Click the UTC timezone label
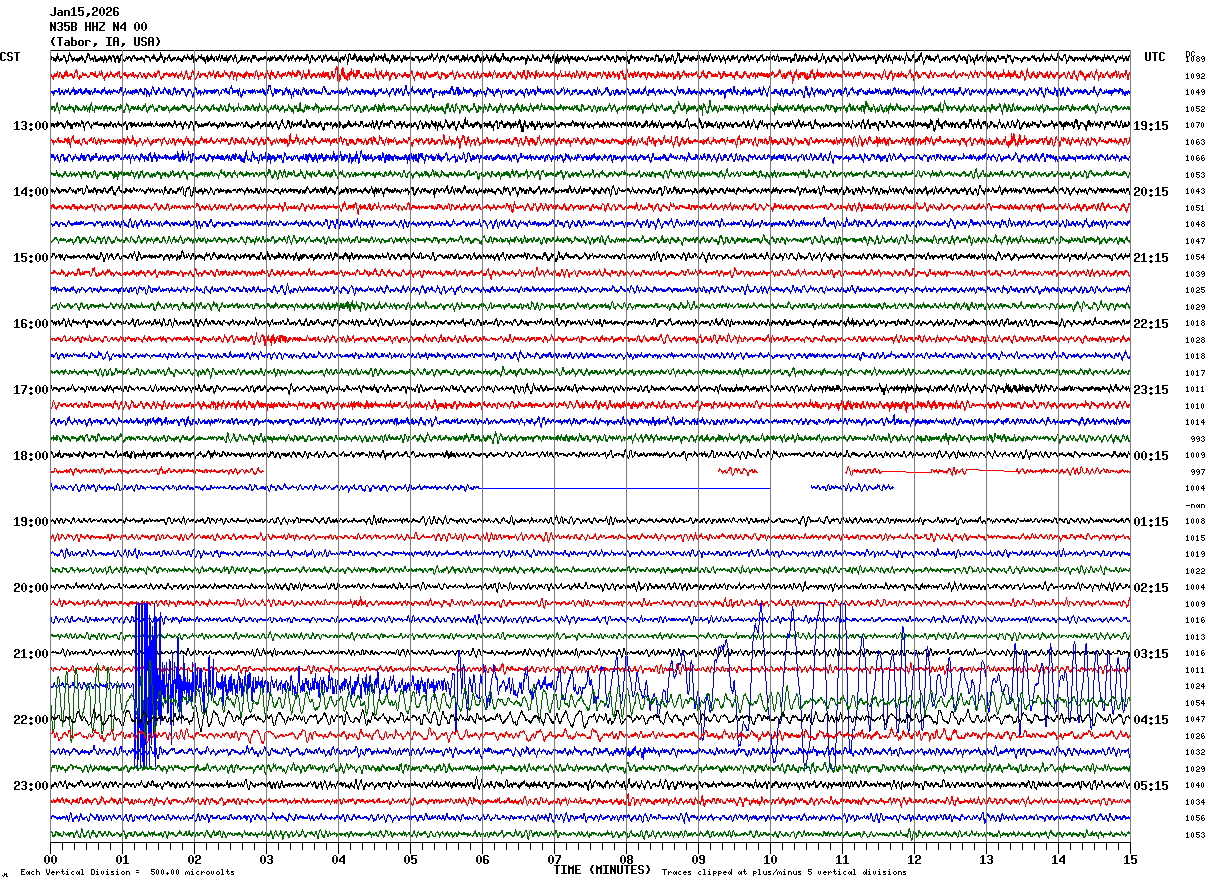 point(1155,57)
